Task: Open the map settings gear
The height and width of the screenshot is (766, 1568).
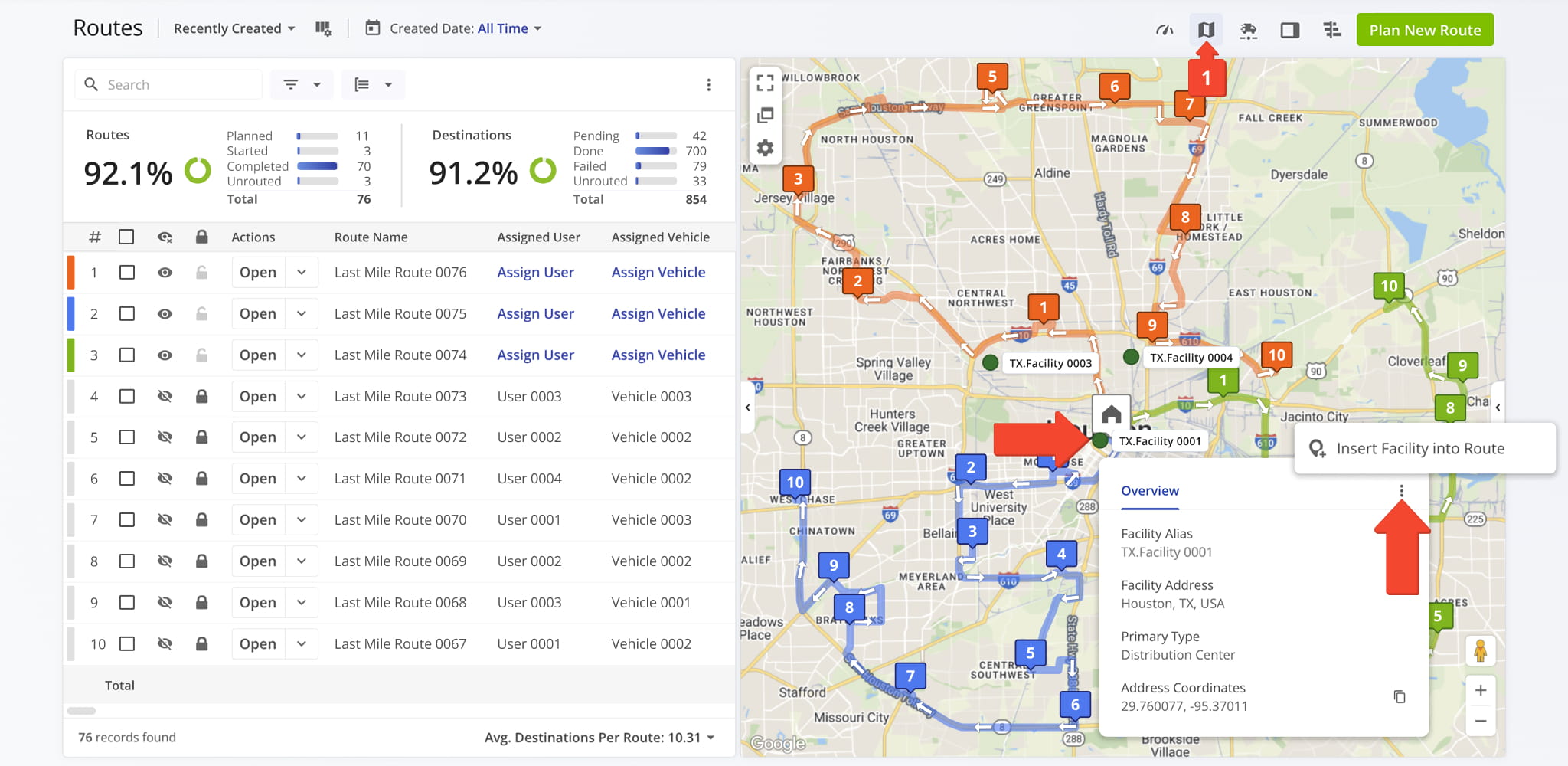Action: [765, 148]
